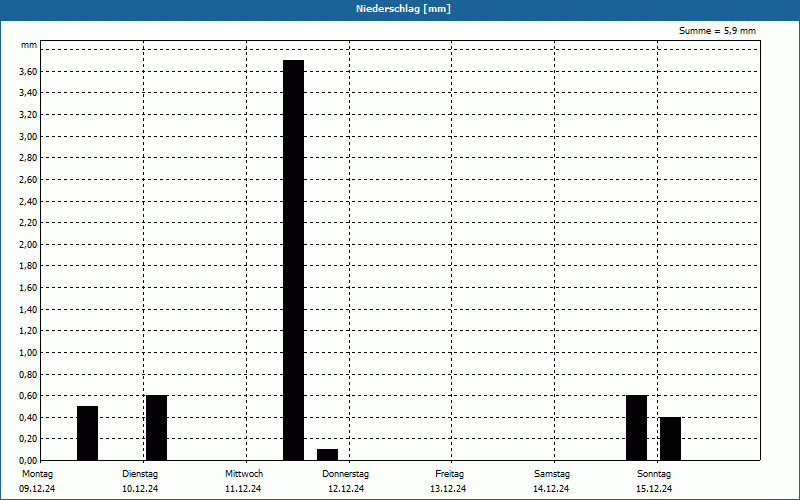Select Sunday's 0,40 mm precipitation bar
The image size is (800, 500).
point(670,439)
